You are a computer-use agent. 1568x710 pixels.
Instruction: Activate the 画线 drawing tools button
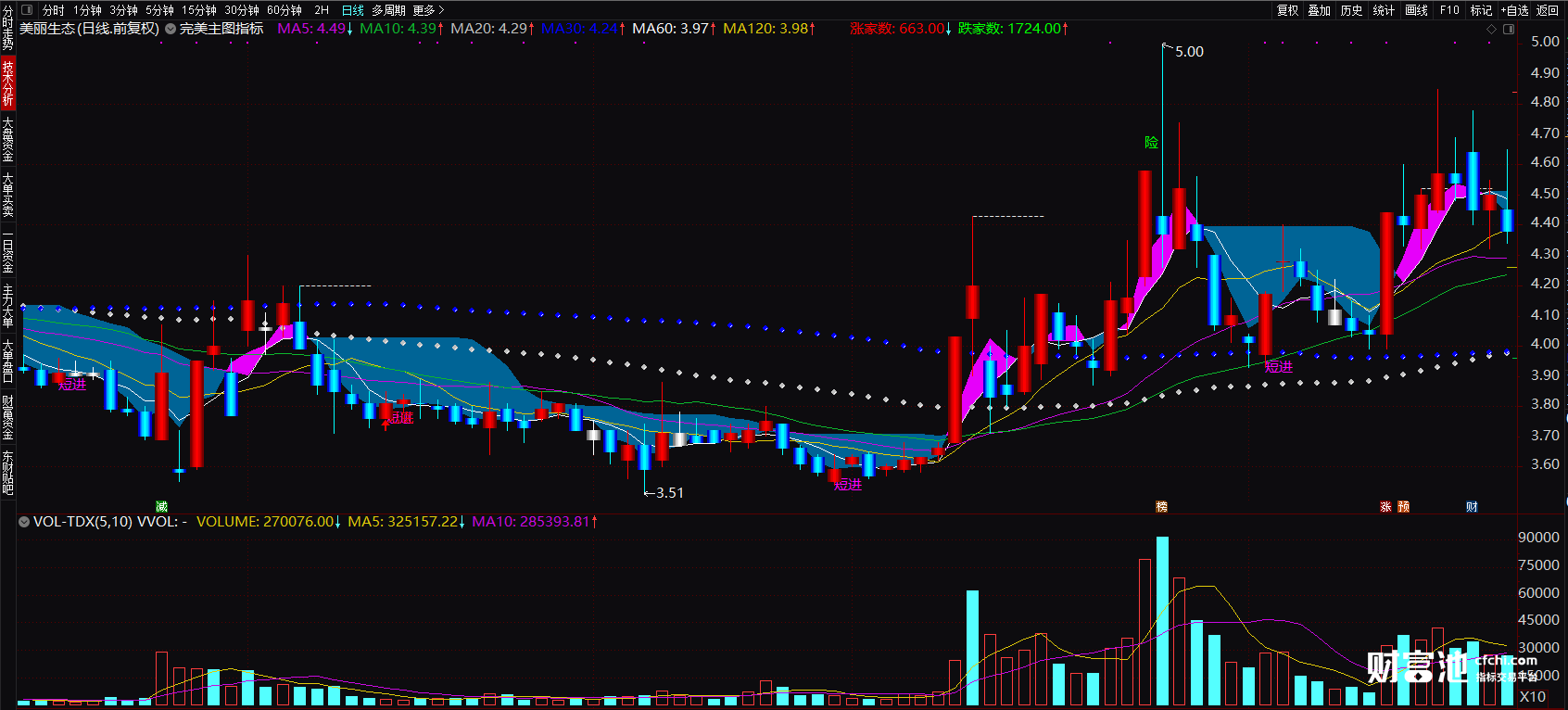1417,10
